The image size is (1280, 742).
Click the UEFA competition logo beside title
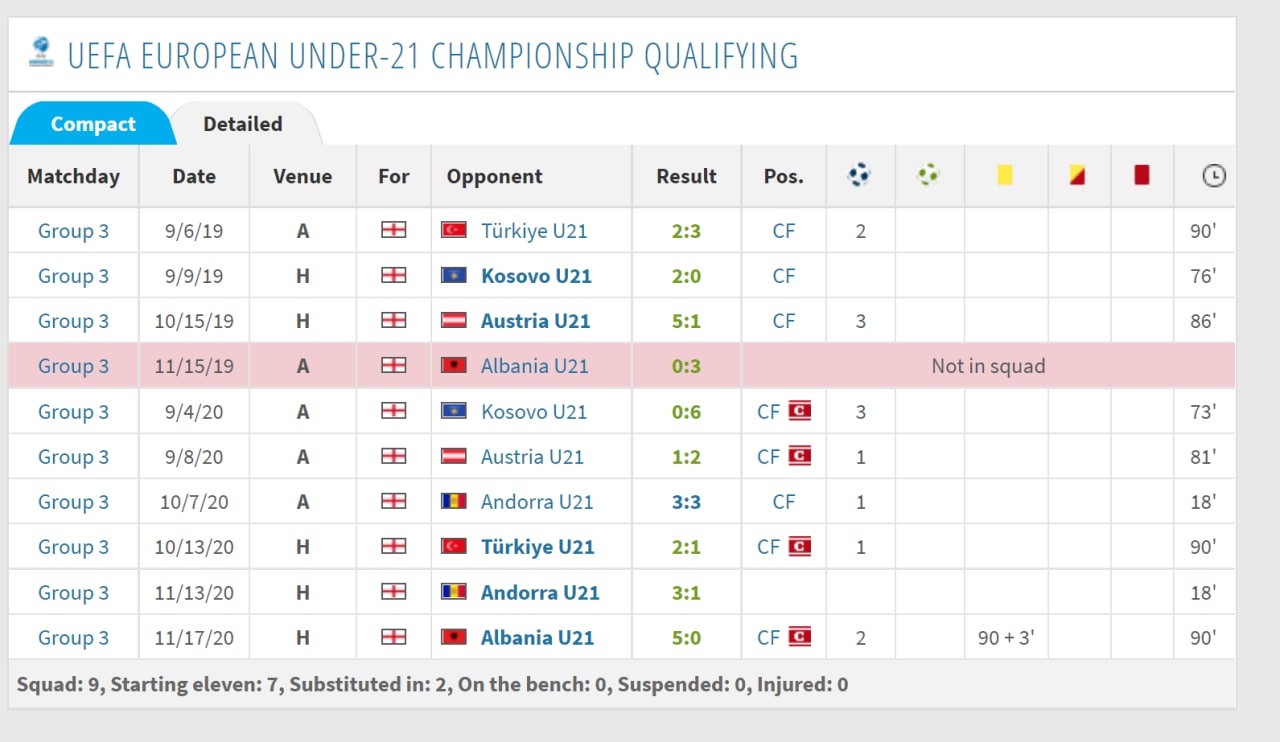click(x=41, y=51)
